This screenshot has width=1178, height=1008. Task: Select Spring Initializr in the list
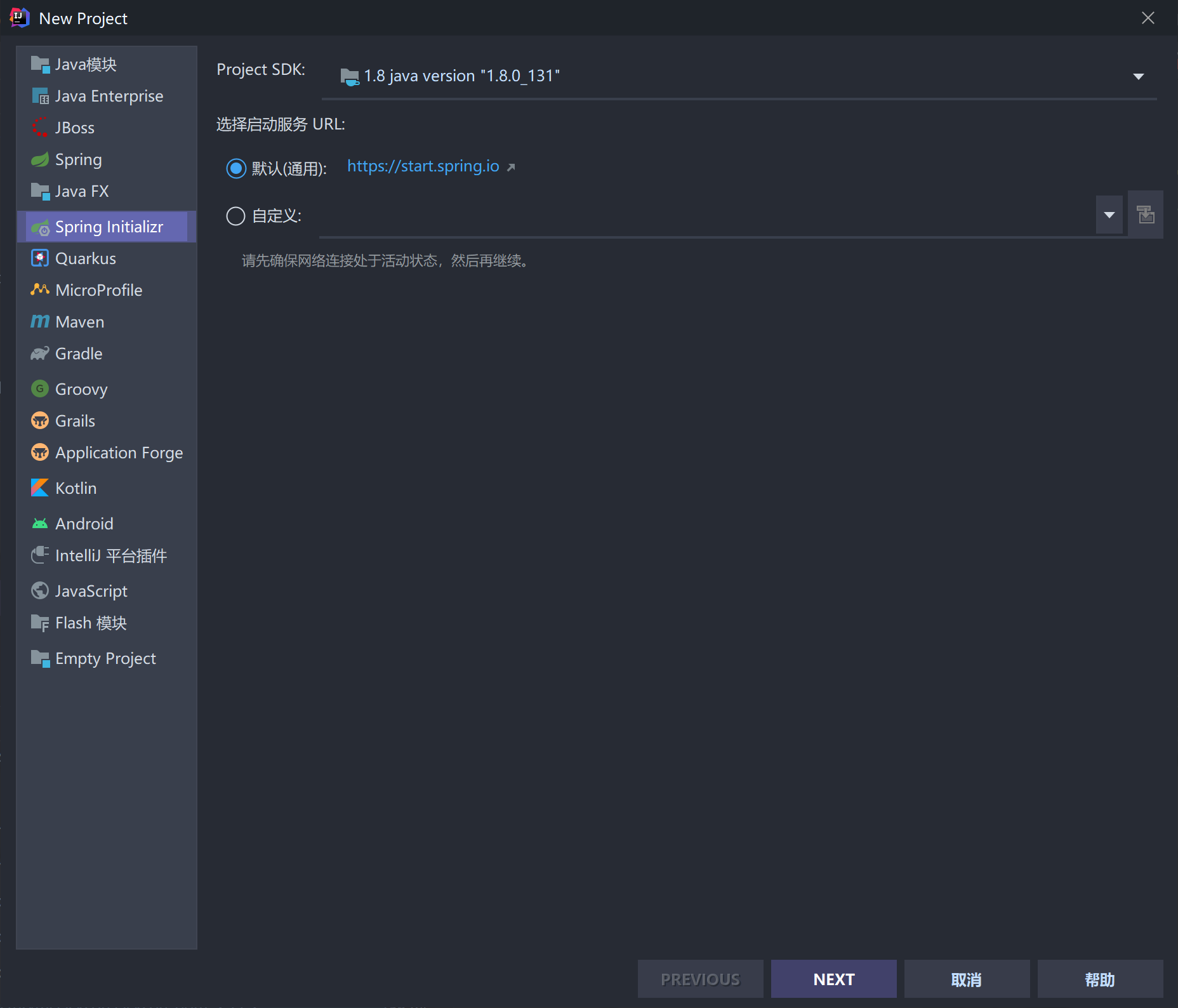click(x=107, y=227)
